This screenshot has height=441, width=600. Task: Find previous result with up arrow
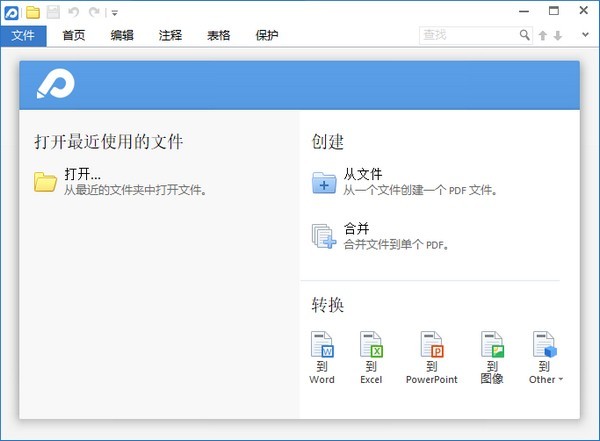(543, 36)
